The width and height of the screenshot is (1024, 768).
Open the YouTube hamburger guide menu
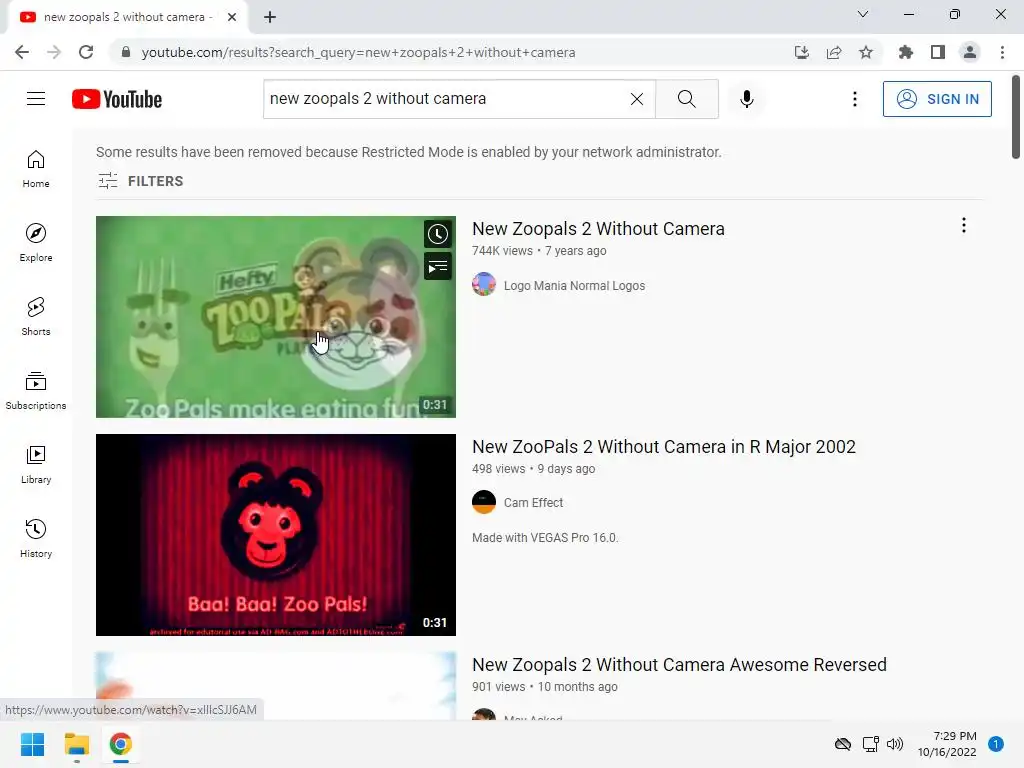point(36,99)
